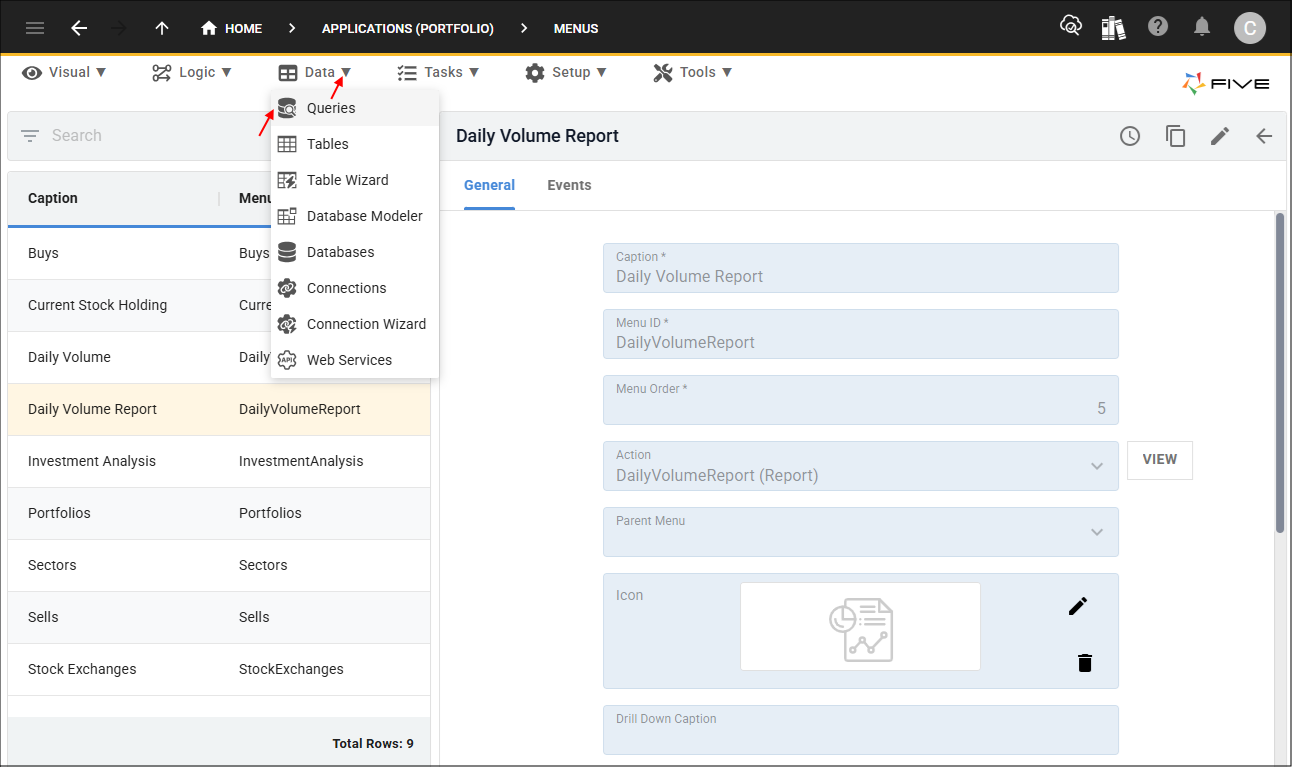The width and height of the screenshot is (1292, 767).
Task: Click the help question mark icon
Action: (1158, 27)
